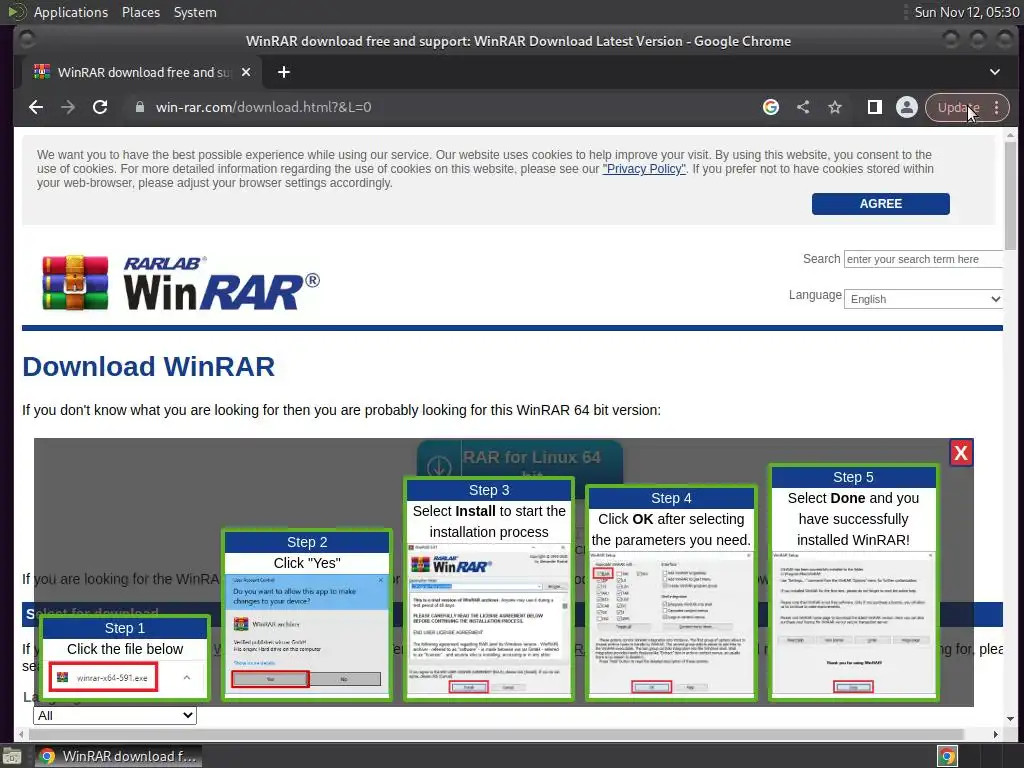The height and width of the screenshot is (768, 1024).
Task: Open the System menu
Action: point(195,12)
